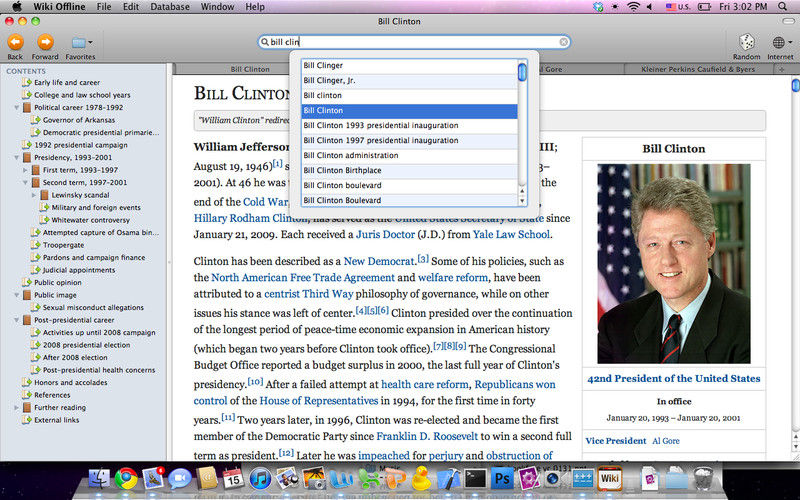The image size is (800, 500).
Task: Clear the search field with the x icon
Action: point(563,42)
